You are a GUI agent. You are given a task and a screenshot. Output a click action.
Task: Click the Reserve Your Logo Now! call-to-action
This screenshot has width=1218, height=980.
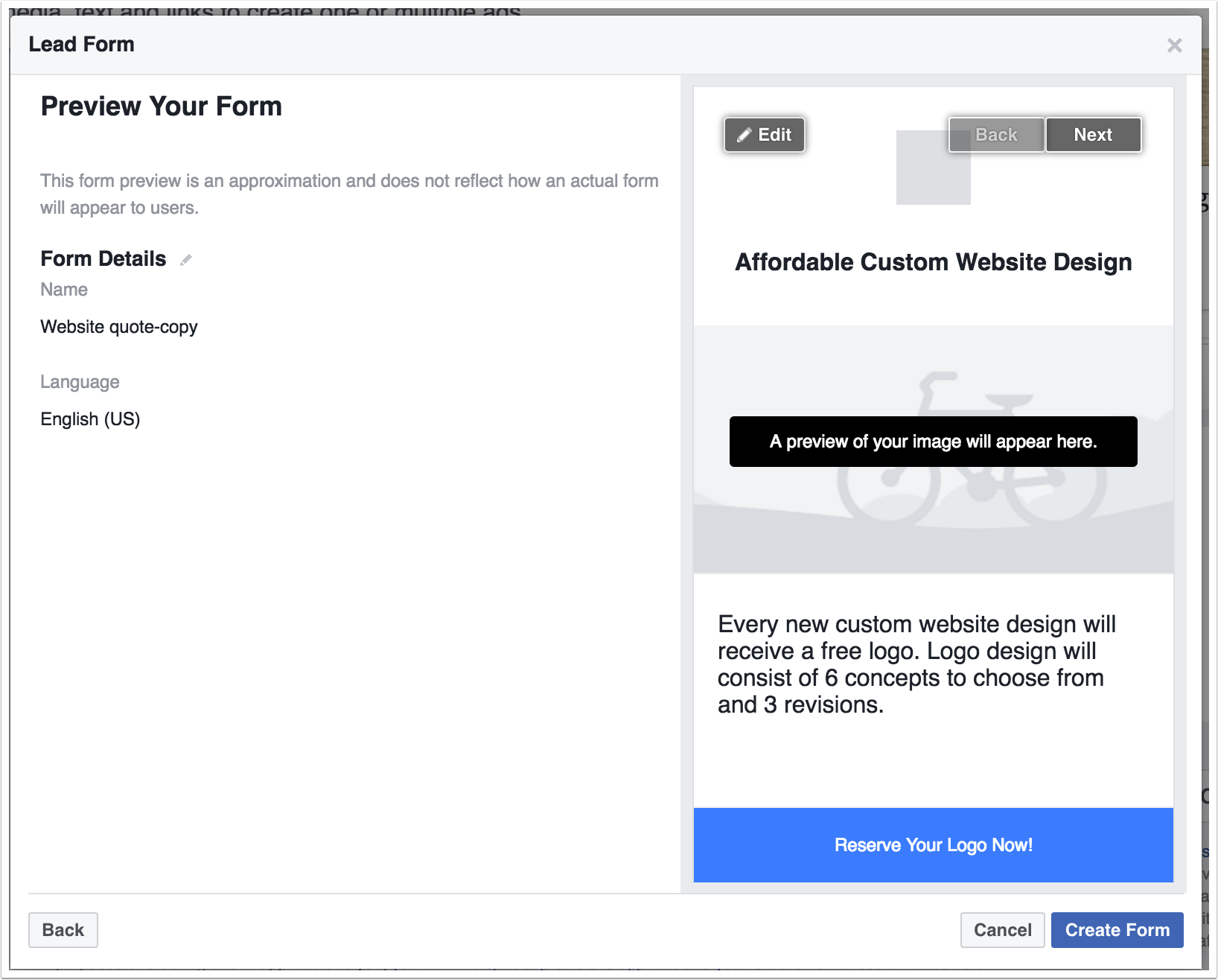point(933,845)
